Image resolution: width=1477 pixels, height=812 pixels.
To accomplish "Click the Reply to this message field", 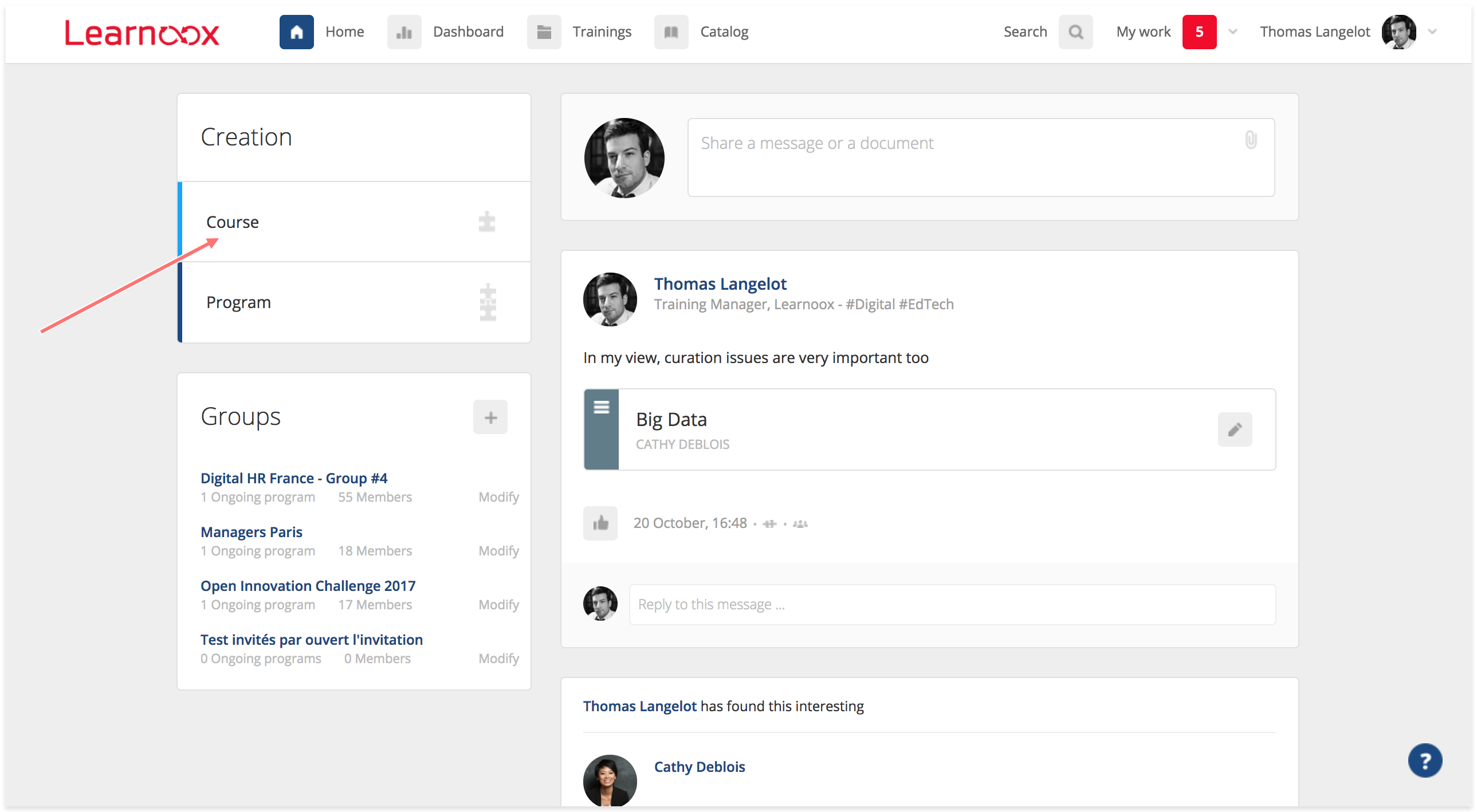I will click(x=952, y=605).
